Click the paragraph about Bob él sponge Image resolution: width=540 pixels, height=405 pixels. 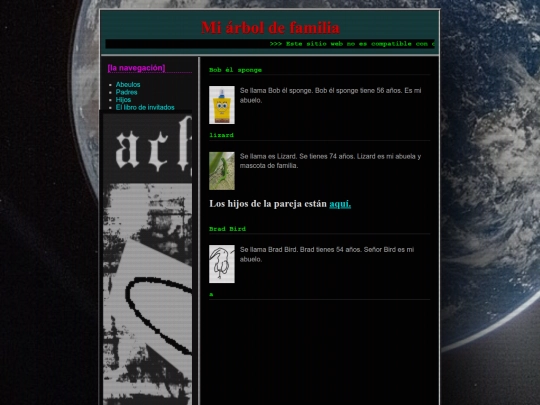click(330, 95)
